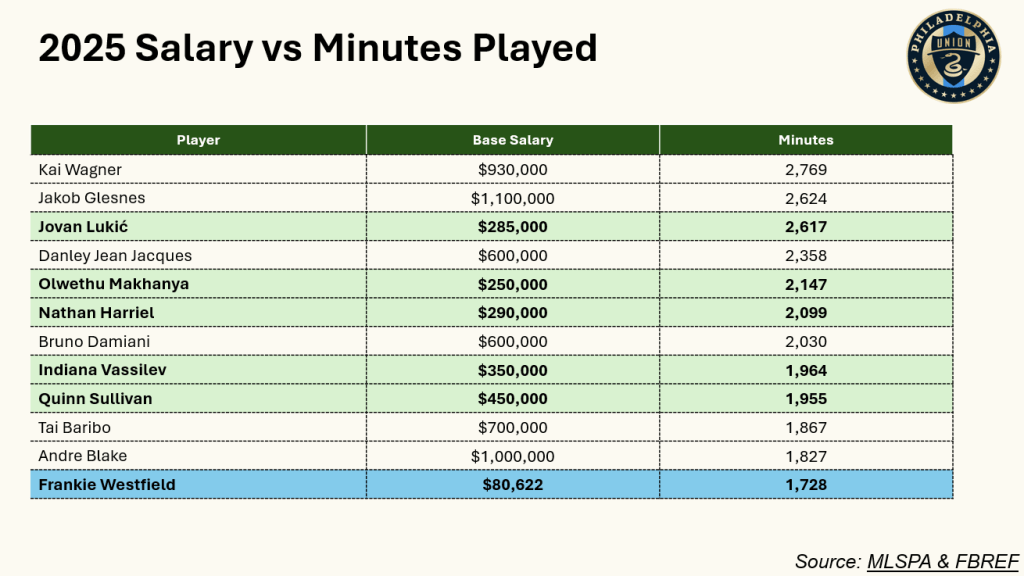Click the Base Salary column header
Viewport: 1024px width, 576px height.
point(512,140)
